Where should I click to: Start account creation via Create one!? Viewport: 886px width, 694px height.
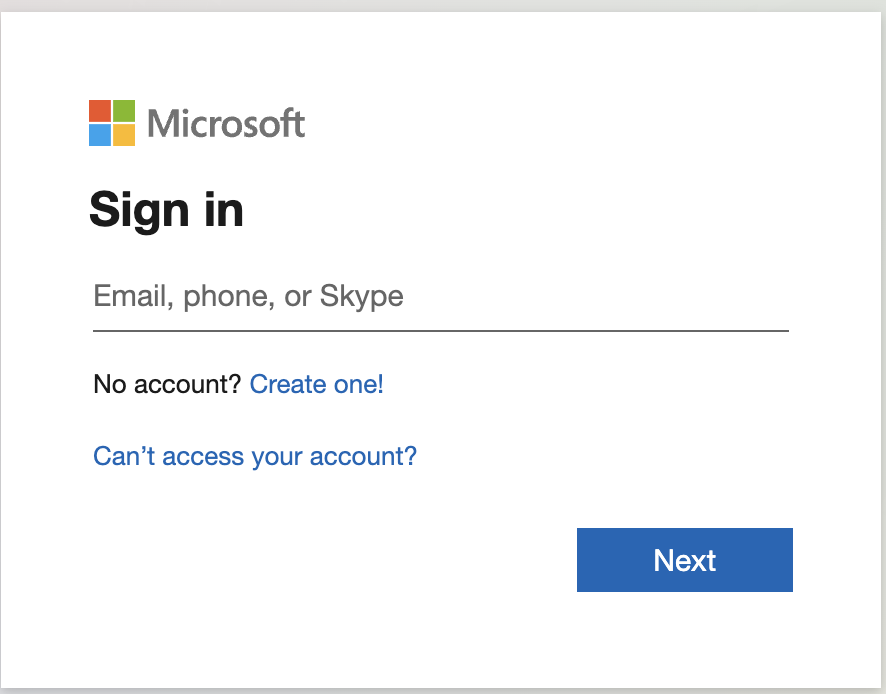[x=316, y=384]
